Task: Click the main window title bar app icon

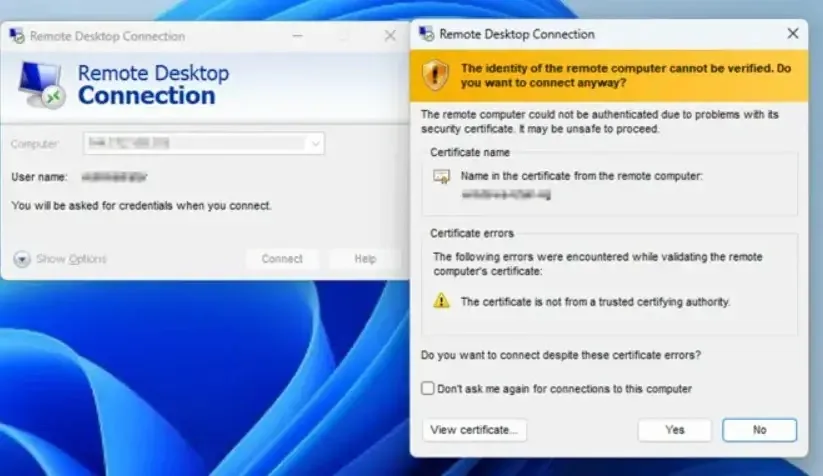Action: pyautogui.click(x=17, y=36)
